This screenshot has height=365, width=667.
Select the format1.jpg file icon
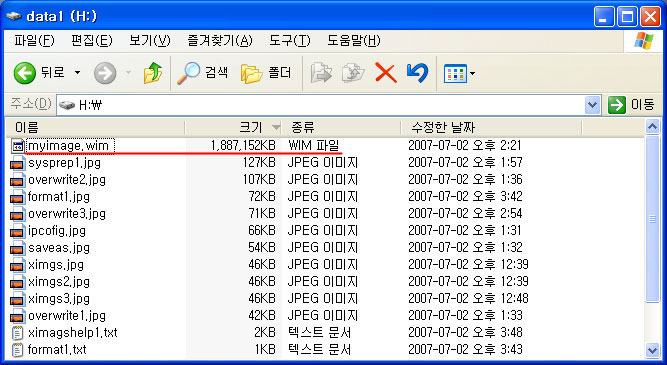click(17, 197)
